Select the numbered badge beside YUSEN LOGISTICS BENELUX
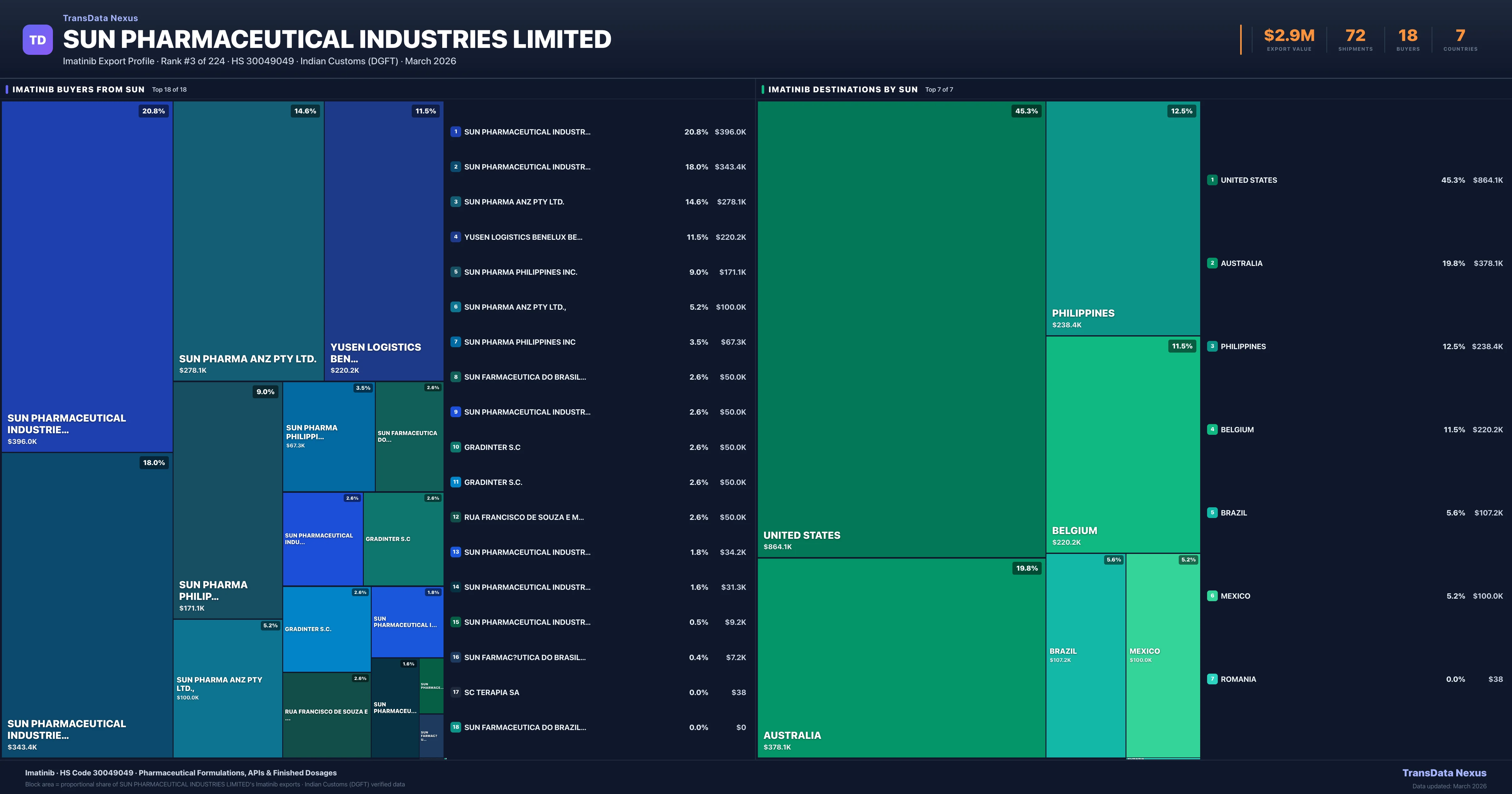 [456, 237]
